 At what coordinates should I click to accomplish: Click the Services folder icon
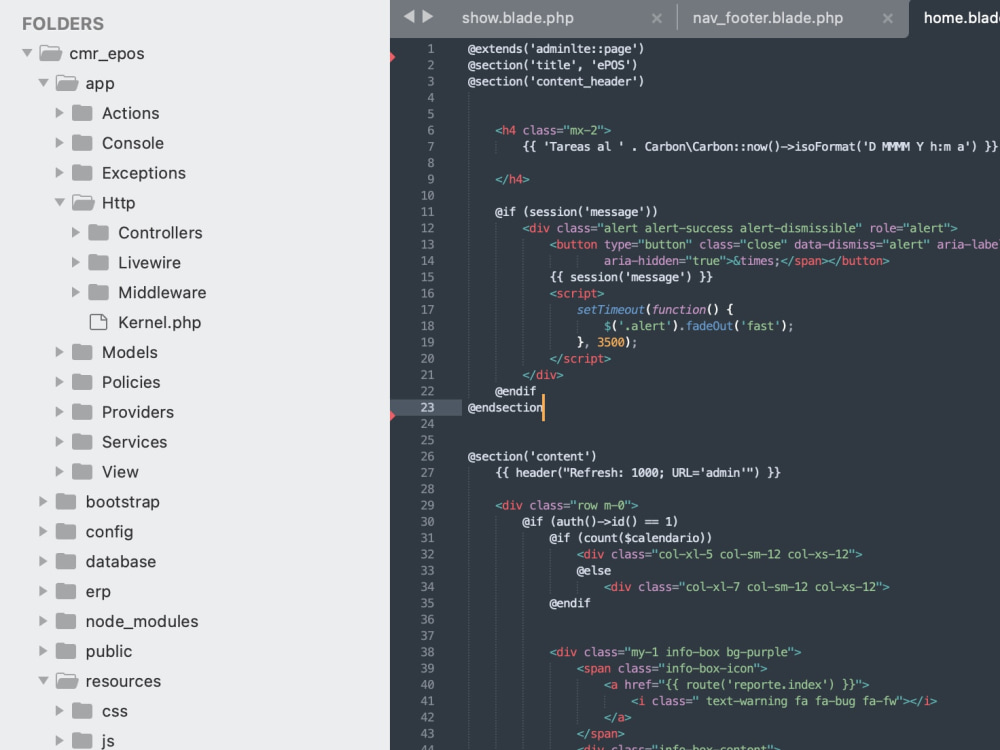coord(82,441)
